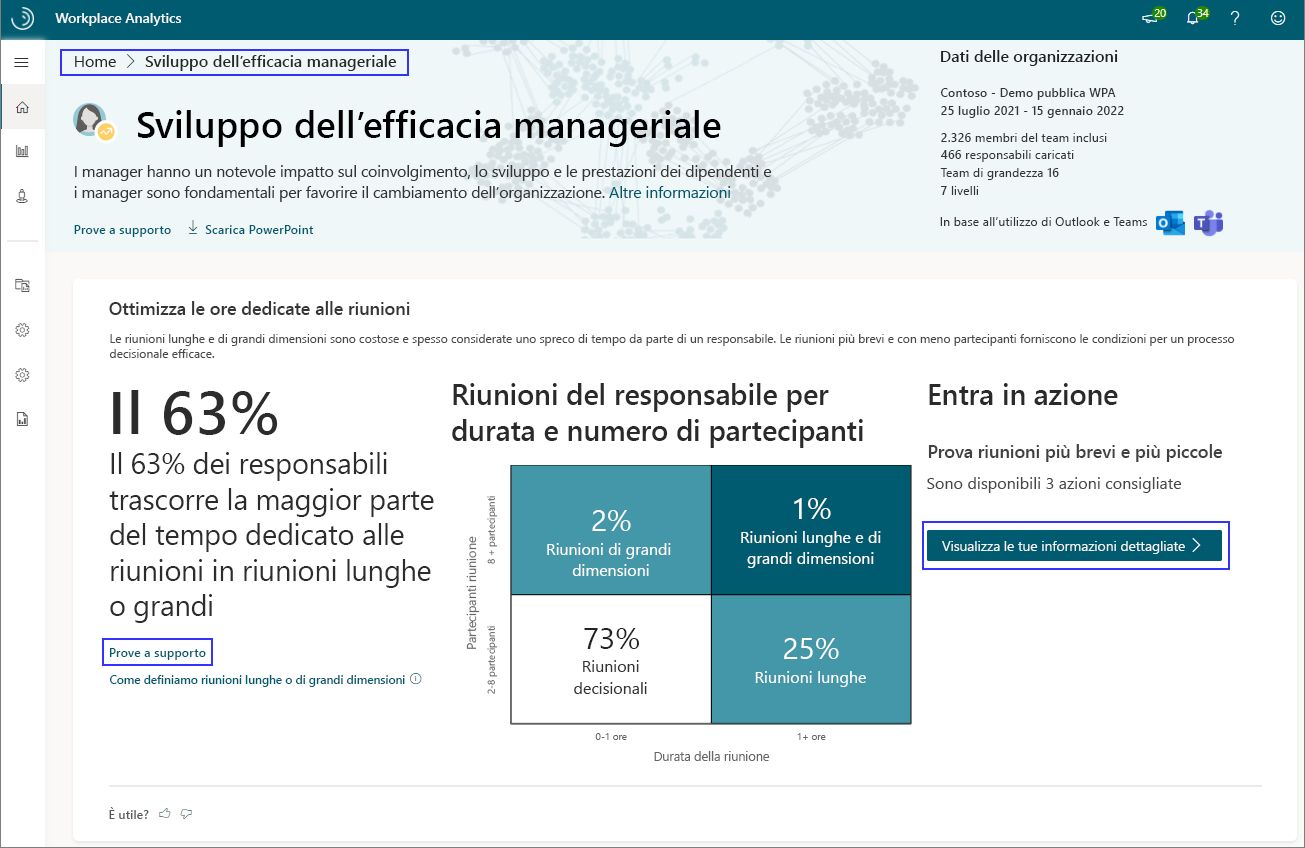Open the feedback megaphone icon with badge 20

pyautogui.click(x=1152, y=17)
